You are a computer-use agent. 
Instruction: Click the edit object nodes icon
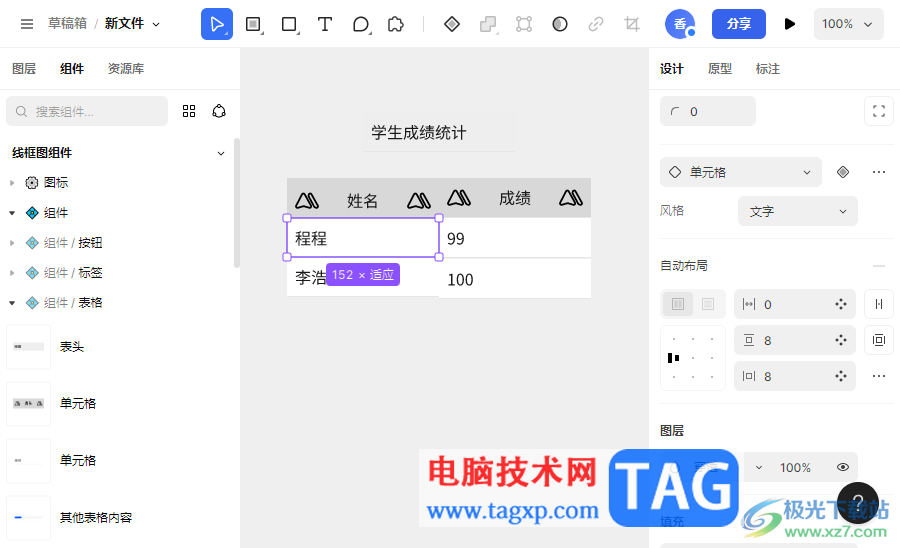pos(524,24)
